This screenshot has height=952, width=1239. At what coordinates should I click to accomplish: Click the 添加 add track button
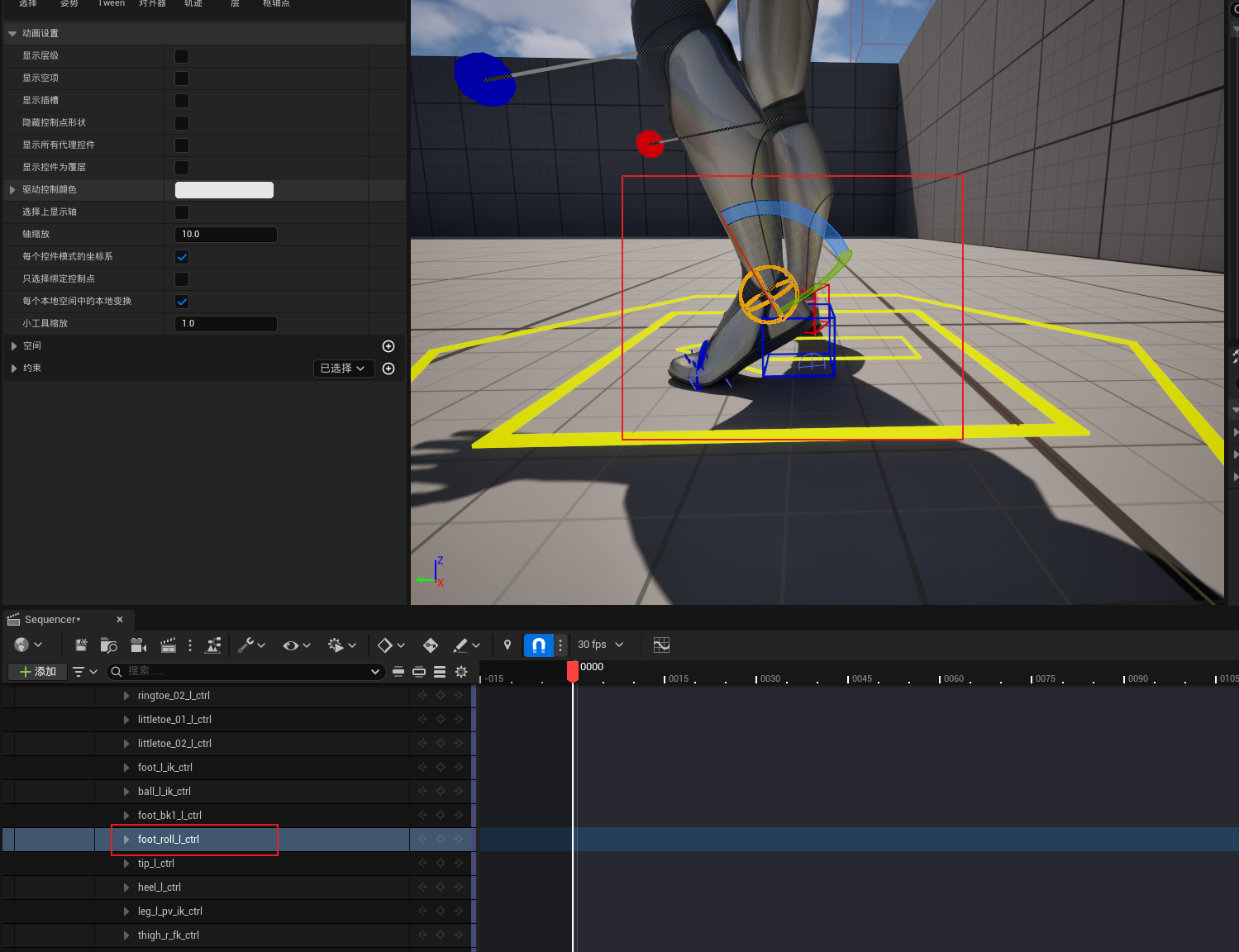37,672
